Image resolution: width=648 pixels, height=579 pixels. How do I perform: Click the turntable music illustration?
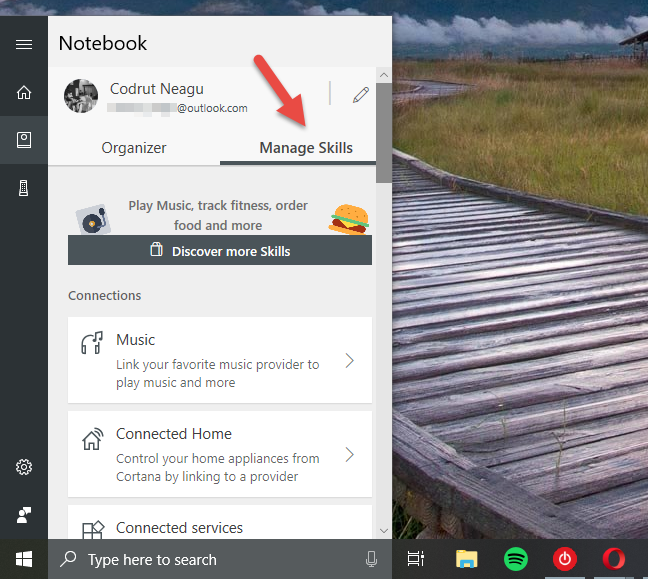[93, 219]
